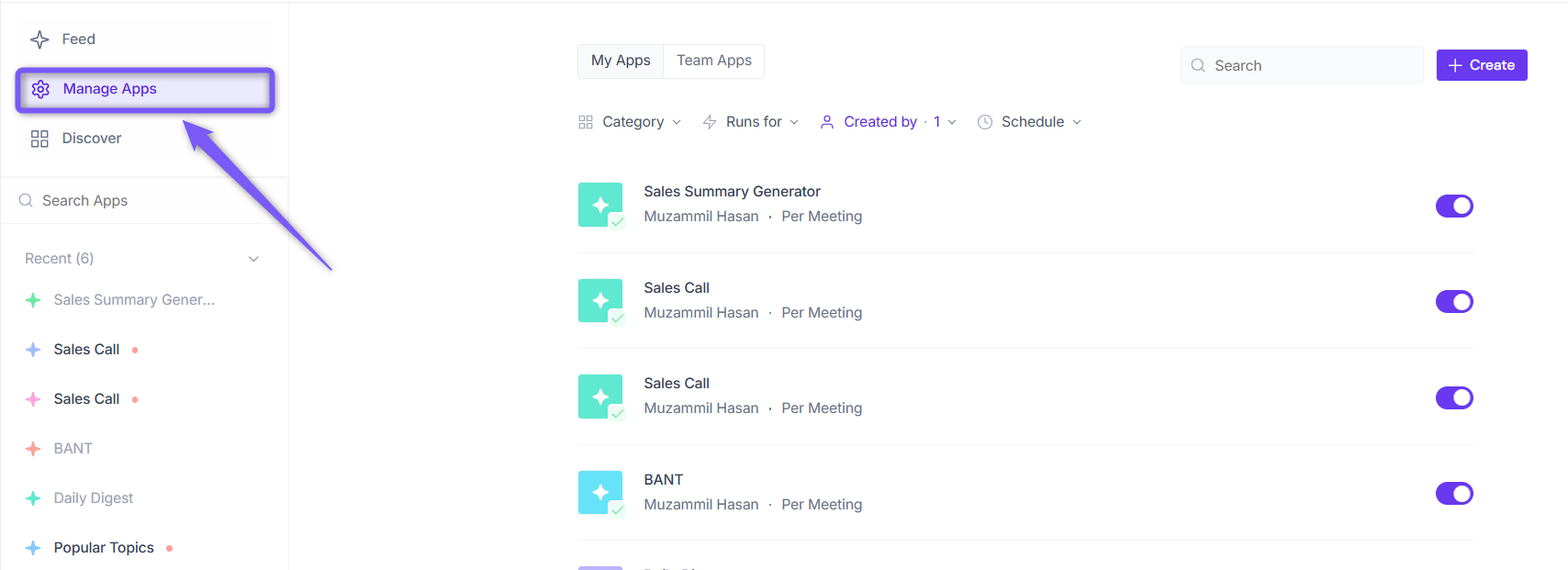Click the Manage Apps gear icon
The height and width of the screenshot is (570, 1568).
[x=40, y=89]
